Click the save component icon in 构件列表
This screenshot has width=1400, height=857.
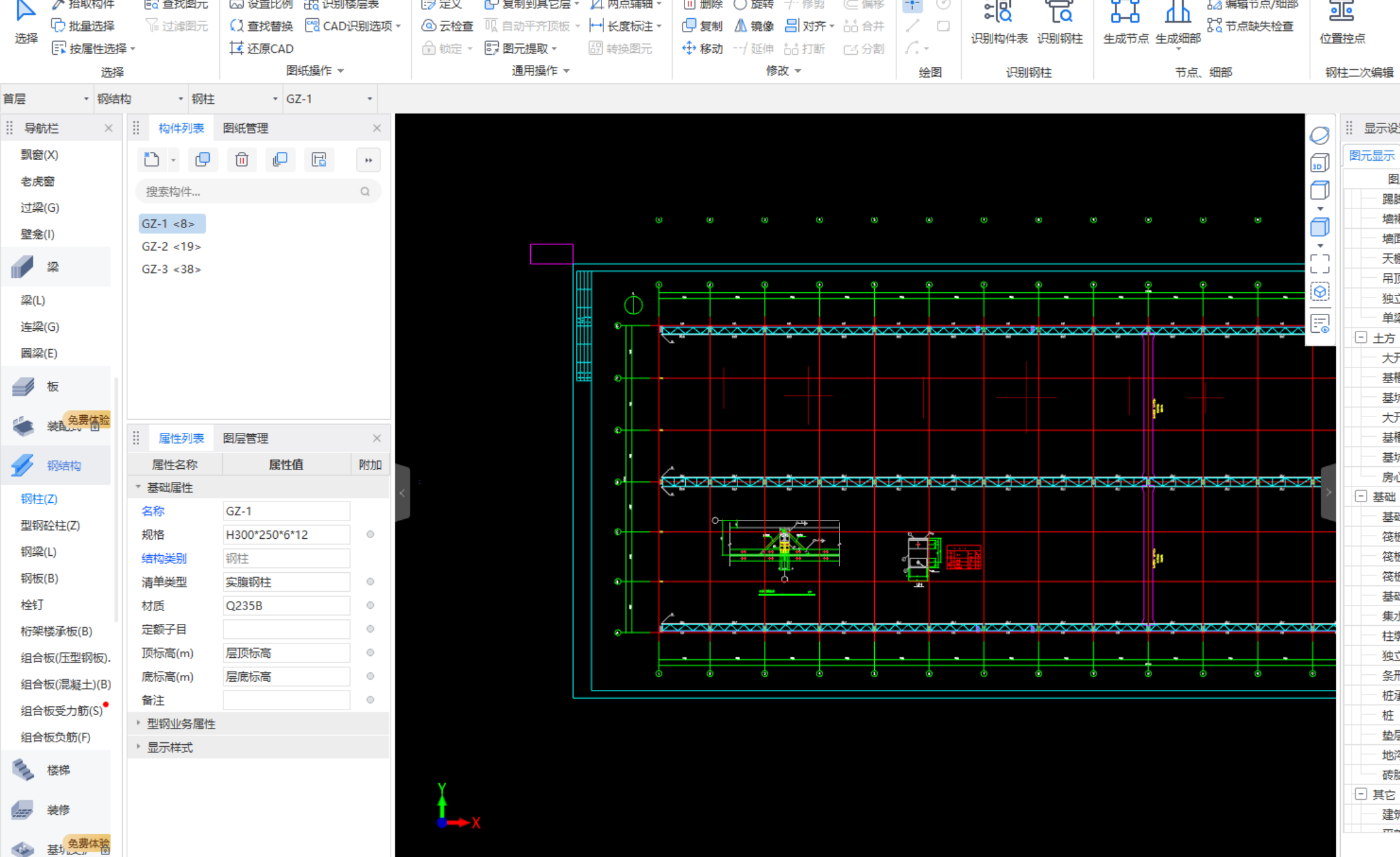click(x=319, y=160)
